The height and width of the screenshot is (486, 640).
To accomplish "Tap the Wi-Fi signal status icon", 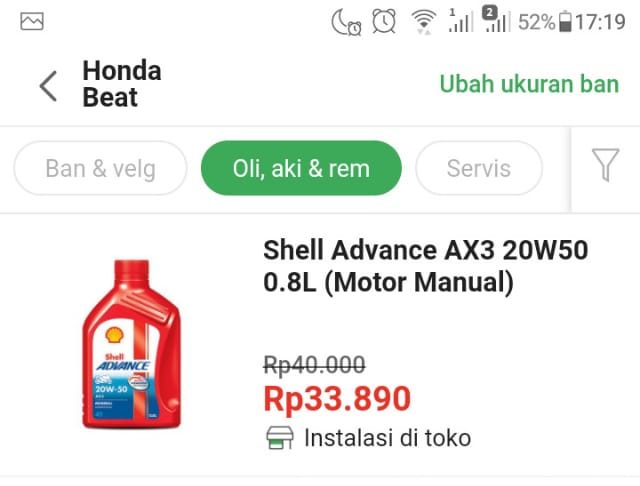I will 423,22.
